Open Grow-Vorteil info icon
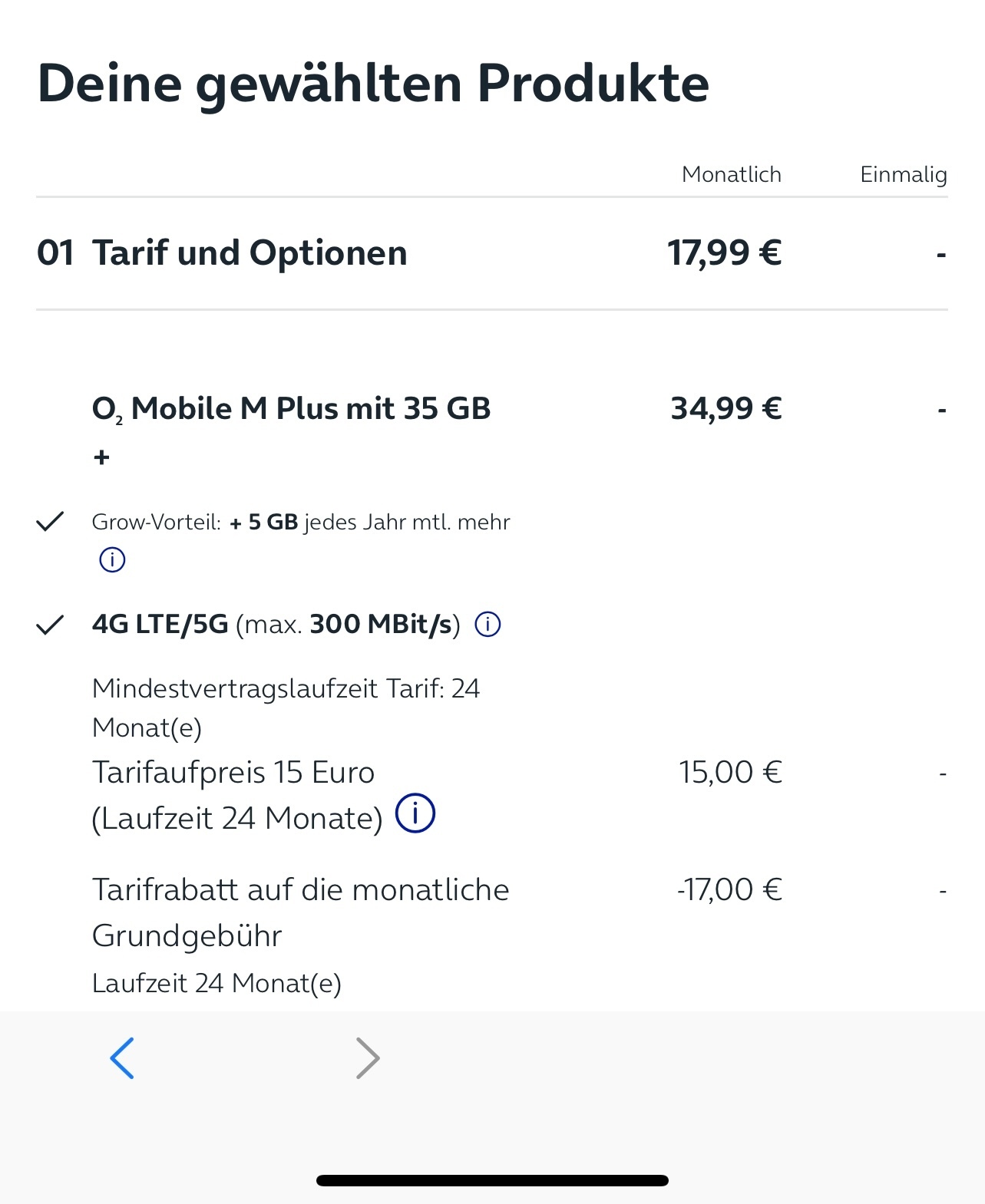985x1204 pixels. click(x=112, y=560)
